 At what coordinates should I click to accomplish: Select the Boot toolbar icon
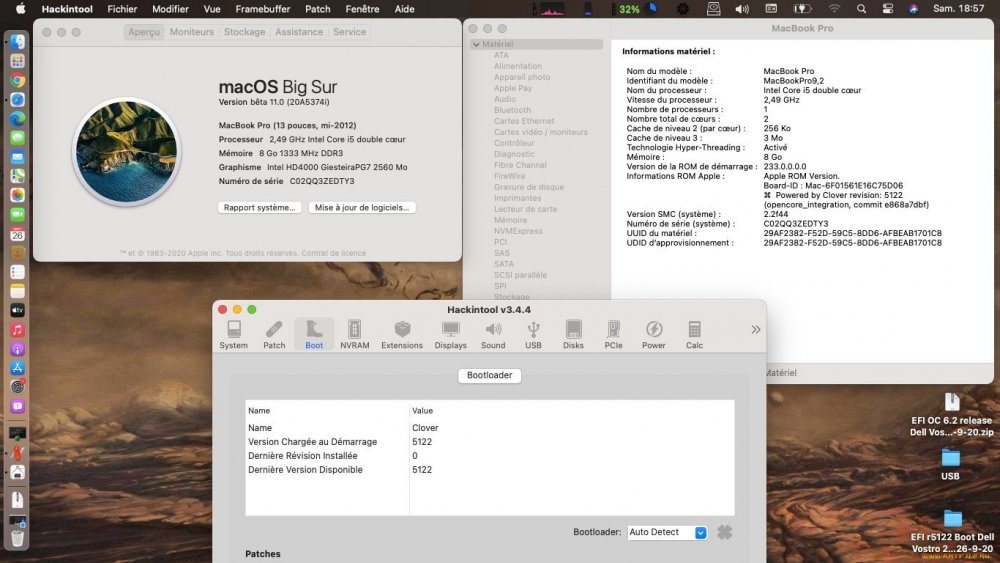tap(314, 335)
